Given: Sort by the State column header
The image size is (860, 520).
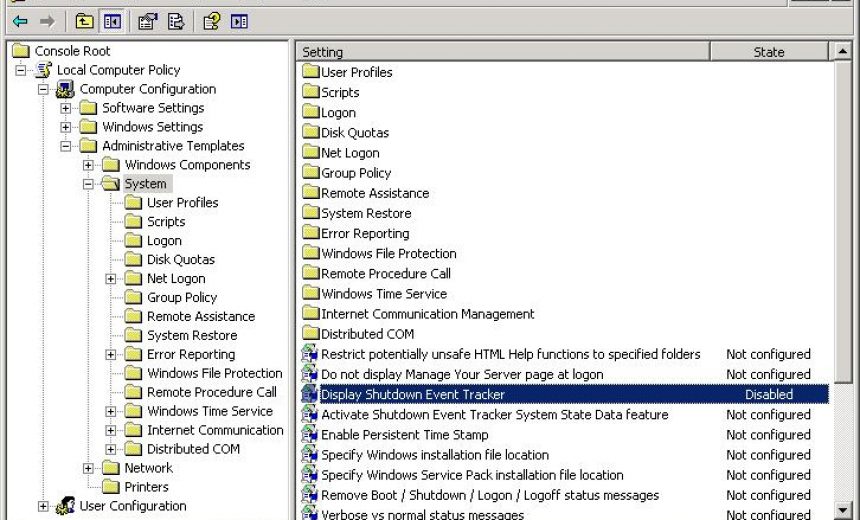Looking at the screenshot, I should pyautogui.click(x=768, y=52).
